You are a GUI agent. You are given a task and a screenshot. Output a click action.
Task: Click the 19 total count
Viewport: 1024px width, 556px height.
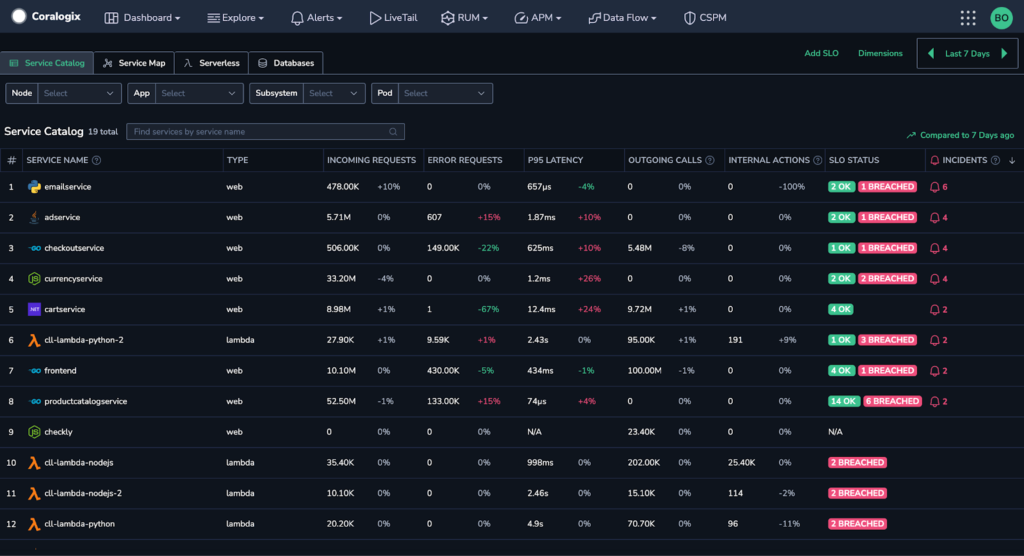103,132
